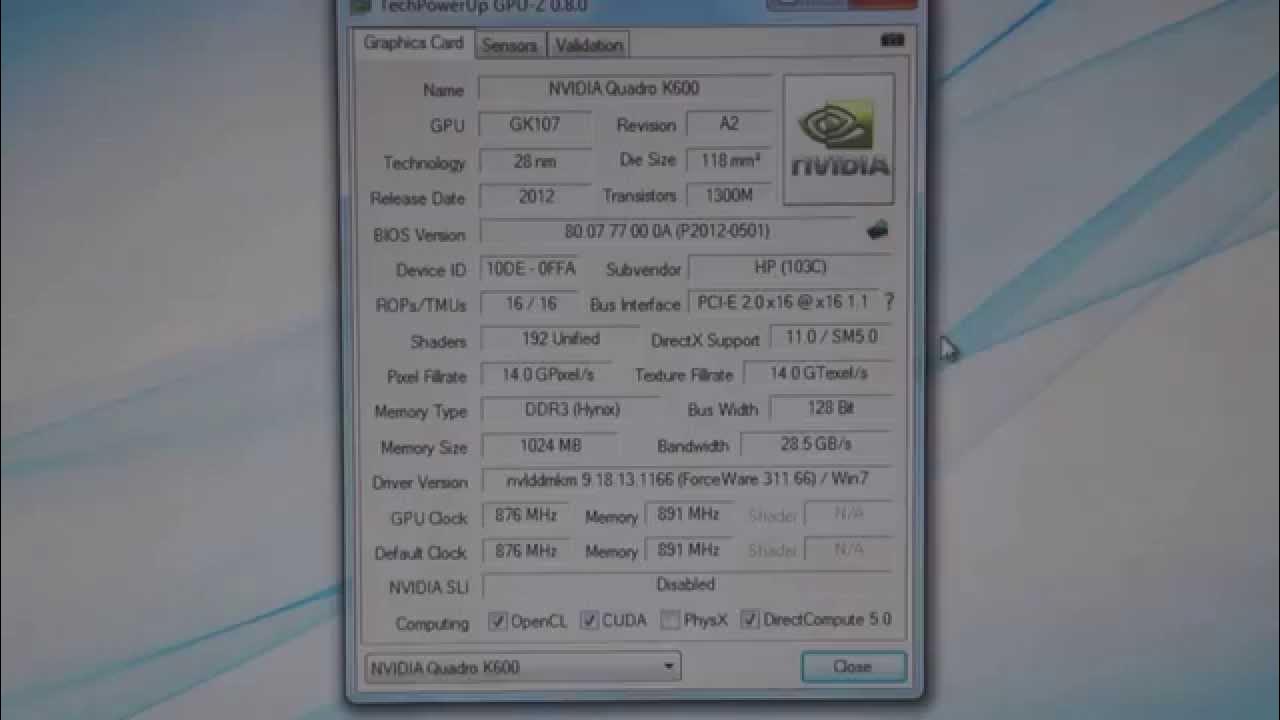Click the Release Date field 2012

point(535,196)
